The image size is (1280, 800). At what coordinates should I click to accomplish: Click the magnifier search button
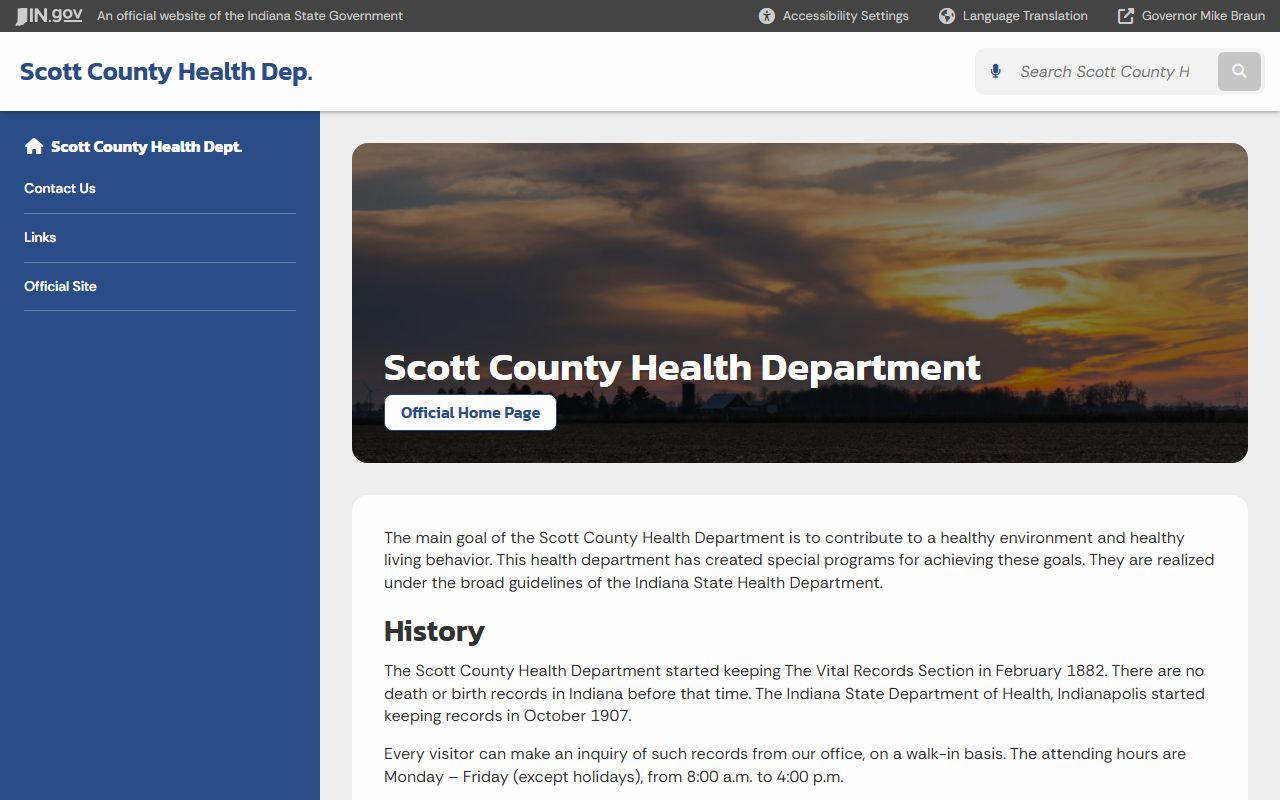coord(1239,71)
